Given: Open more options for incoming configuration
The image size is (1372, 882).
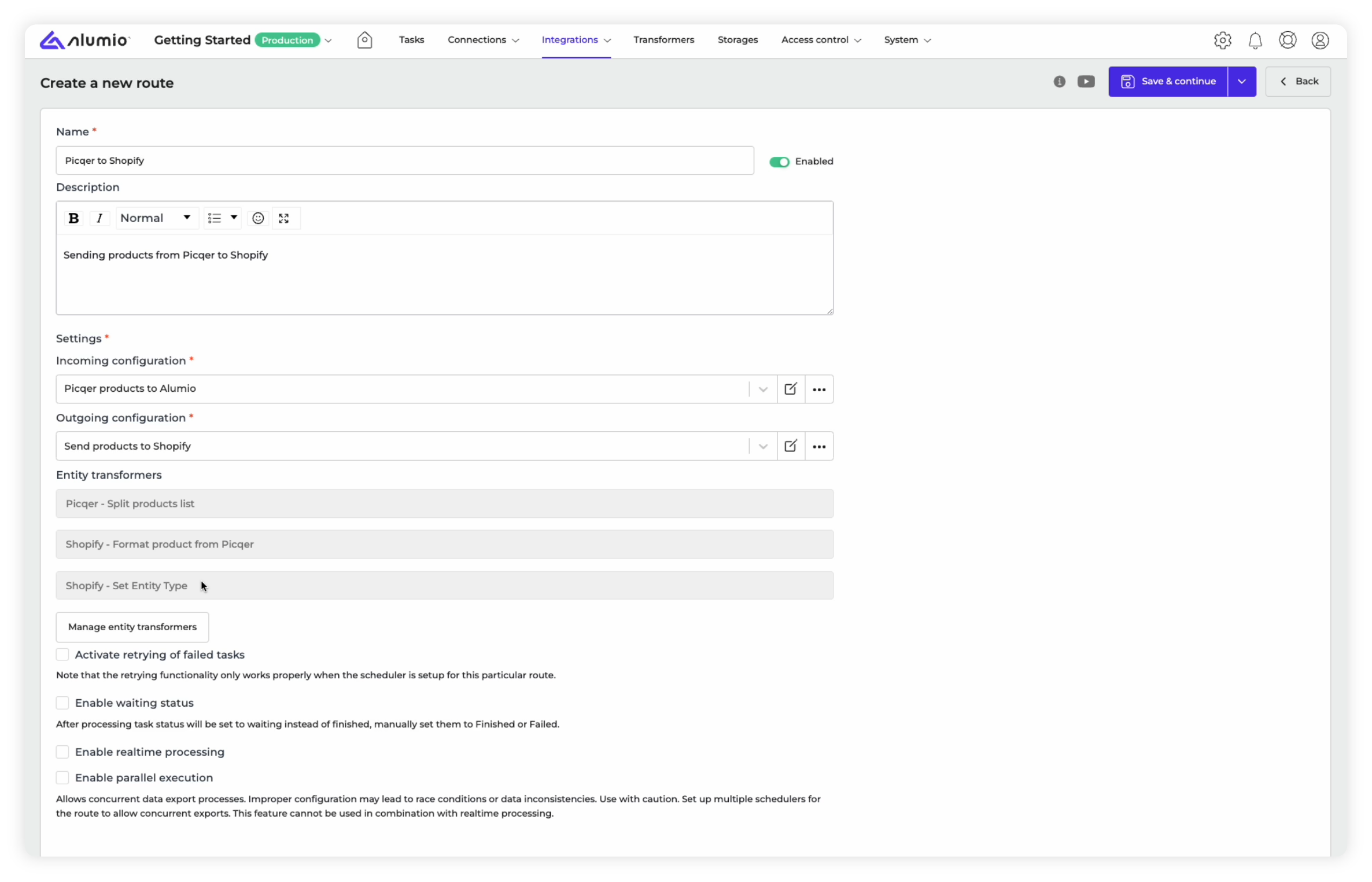Looking at the screenshot, I should pyautogui.click(x=818, y=389).
